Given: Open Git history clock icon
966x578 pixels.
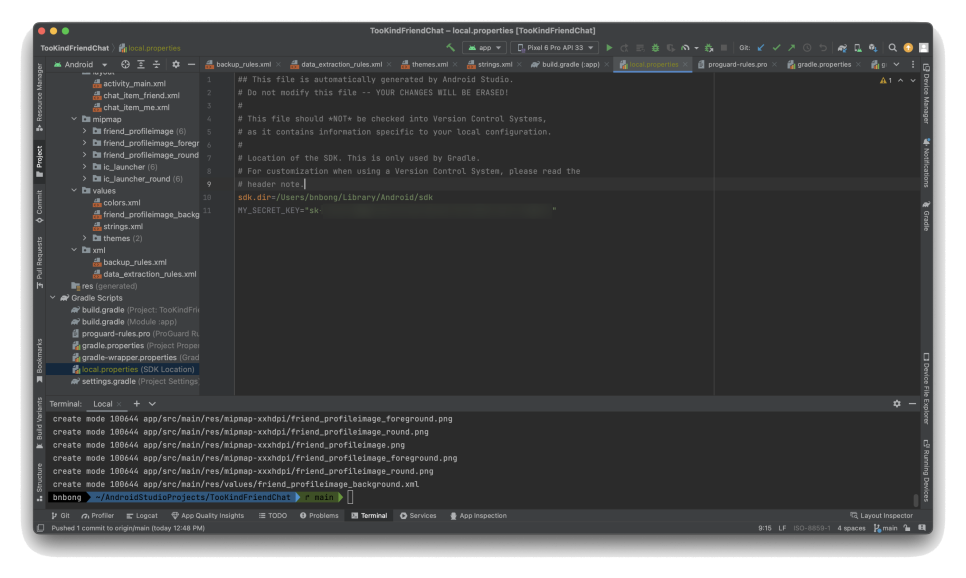Looking at the screenshot, I should (807, 47).
